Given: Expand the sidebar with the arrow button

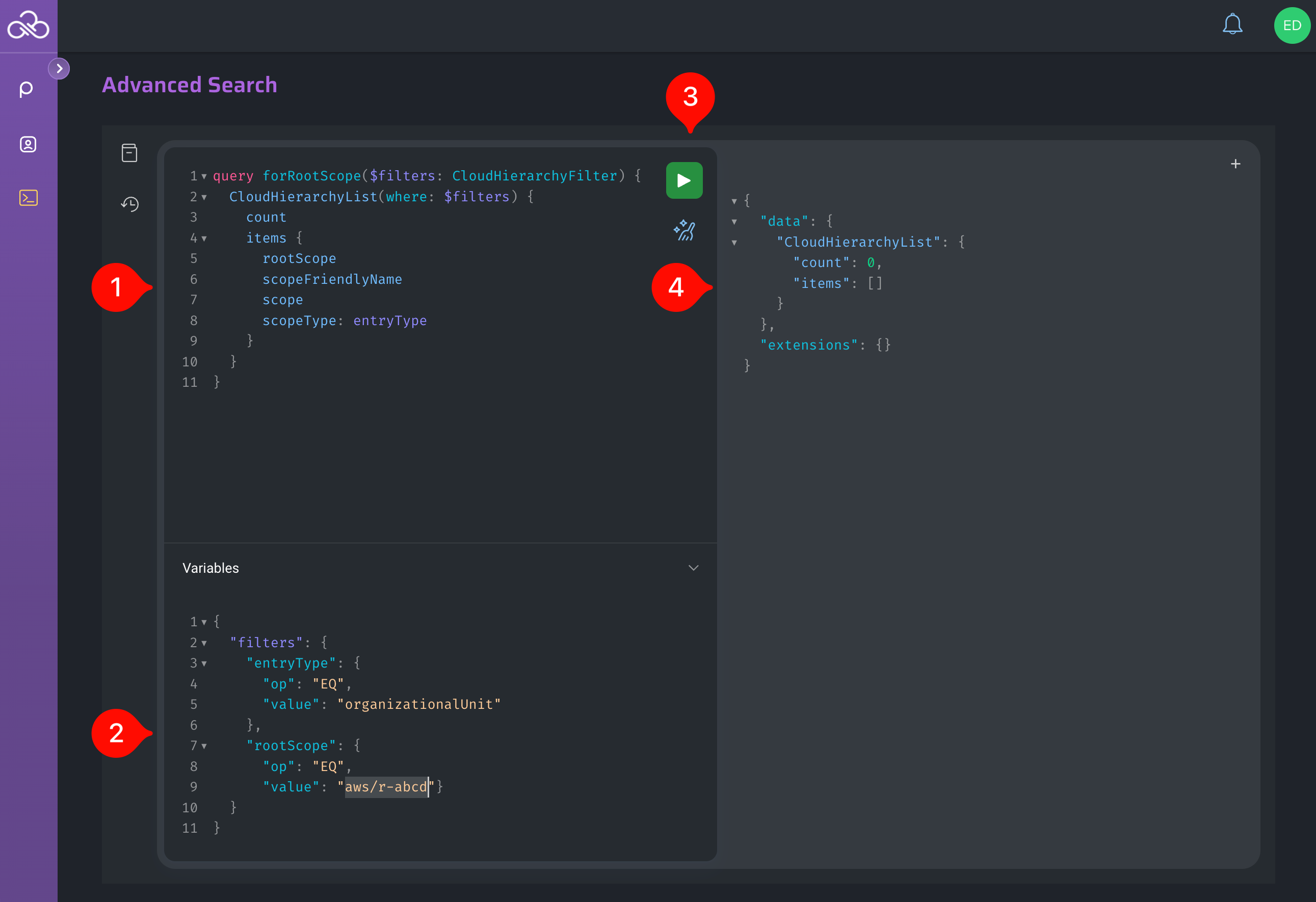Looking at the screenshot, I should [59, 68].
